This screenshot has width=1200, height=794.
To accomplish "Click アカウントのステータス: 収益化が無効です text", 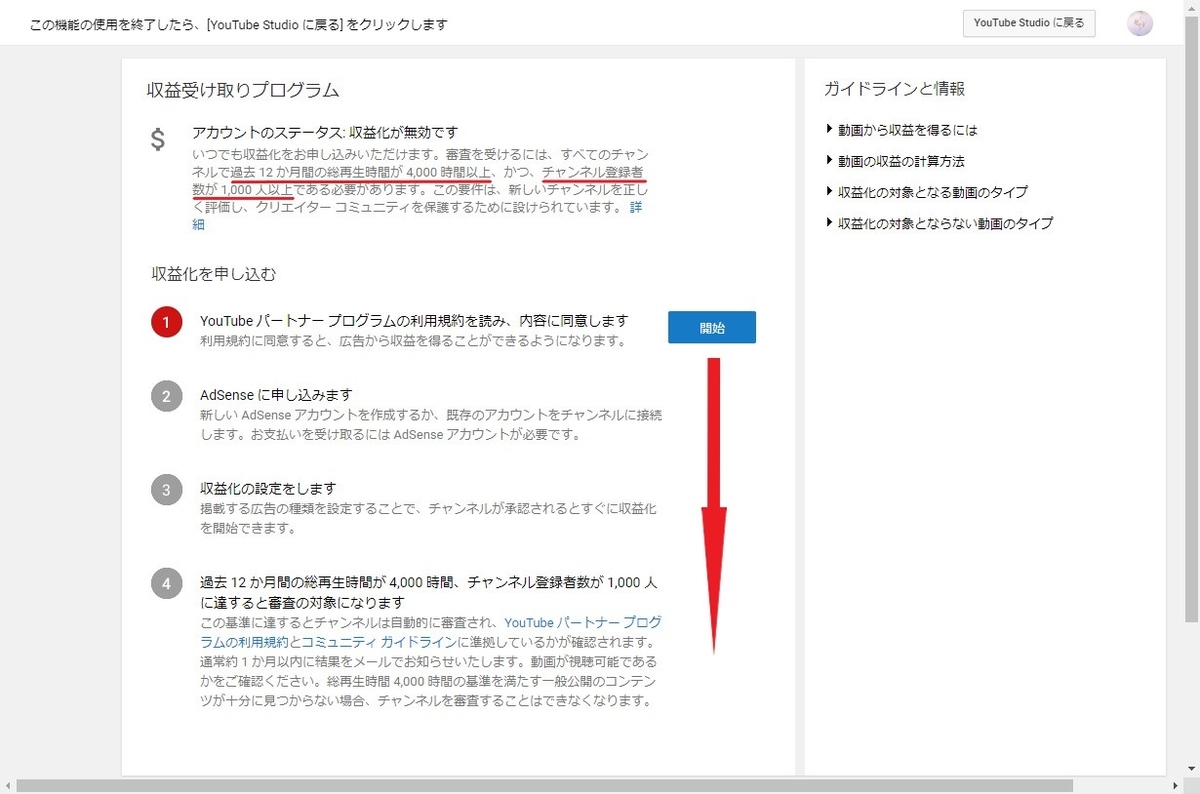I will (325, 132).
